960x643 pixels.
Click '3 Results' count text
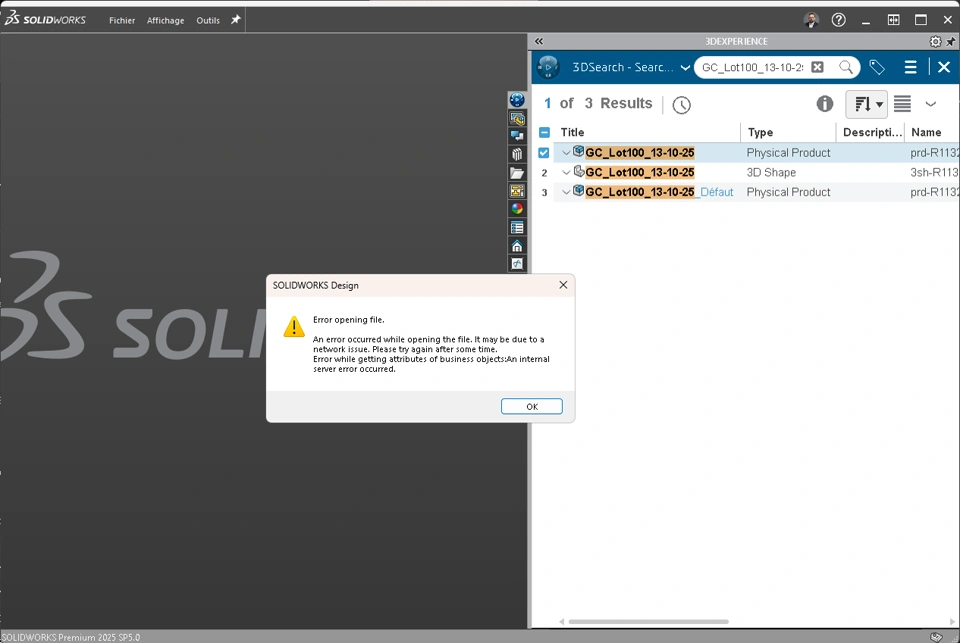click(618, 103)
